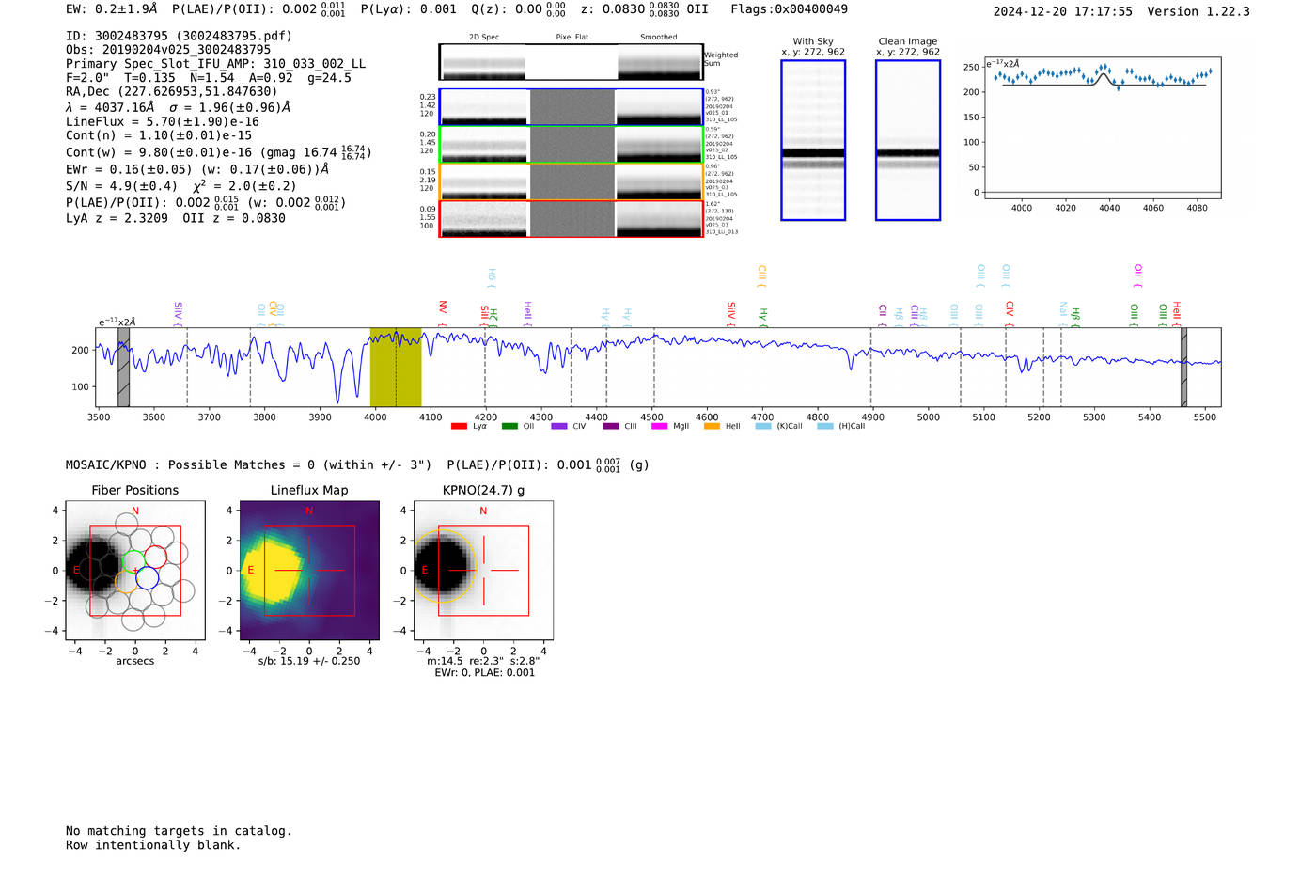
Task: Click the red NV line marker above spectrum
Action: click(443, 308)
